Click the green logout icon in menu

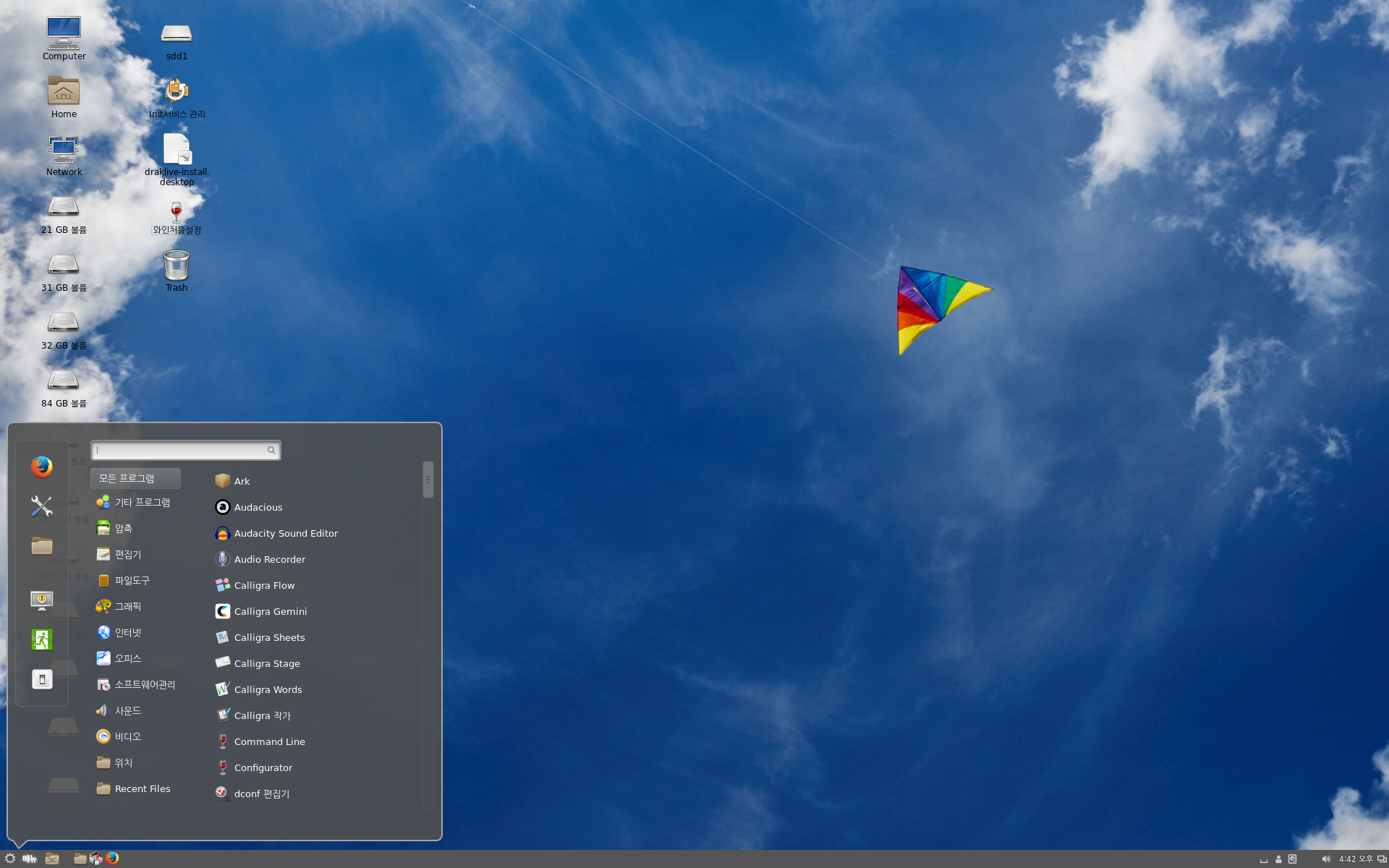tap(42, 639)
